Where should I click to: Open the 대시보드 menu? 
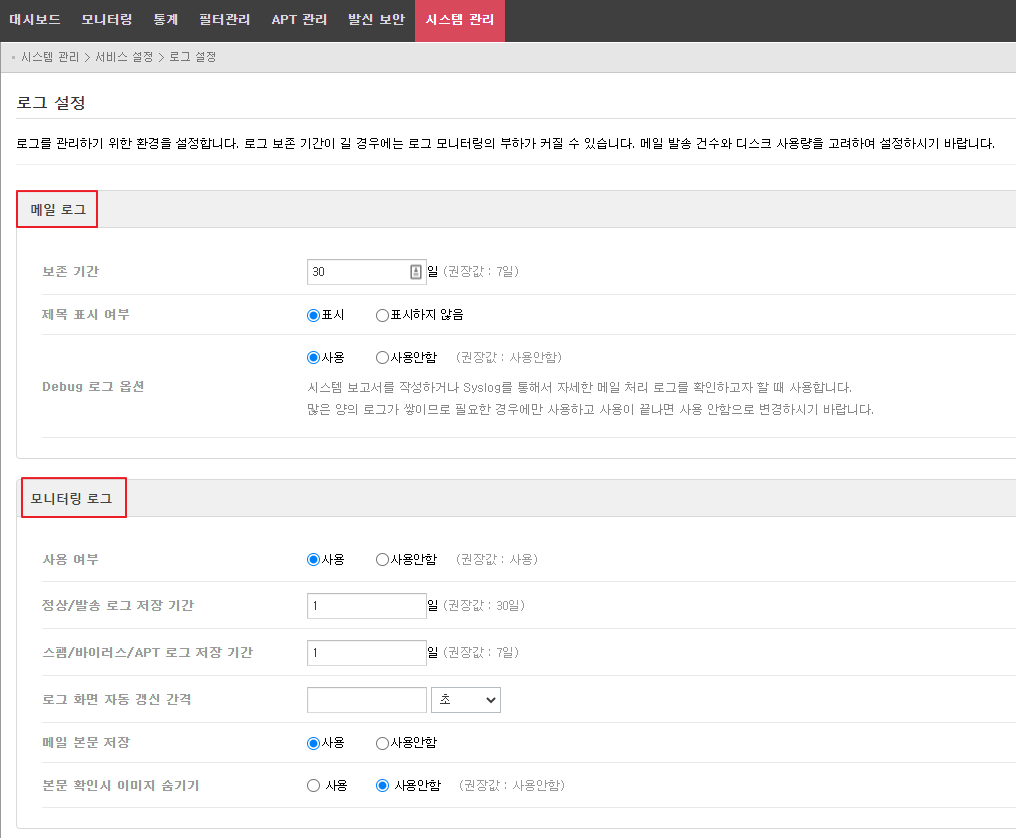pyautogui.click(x=36, y=20)
